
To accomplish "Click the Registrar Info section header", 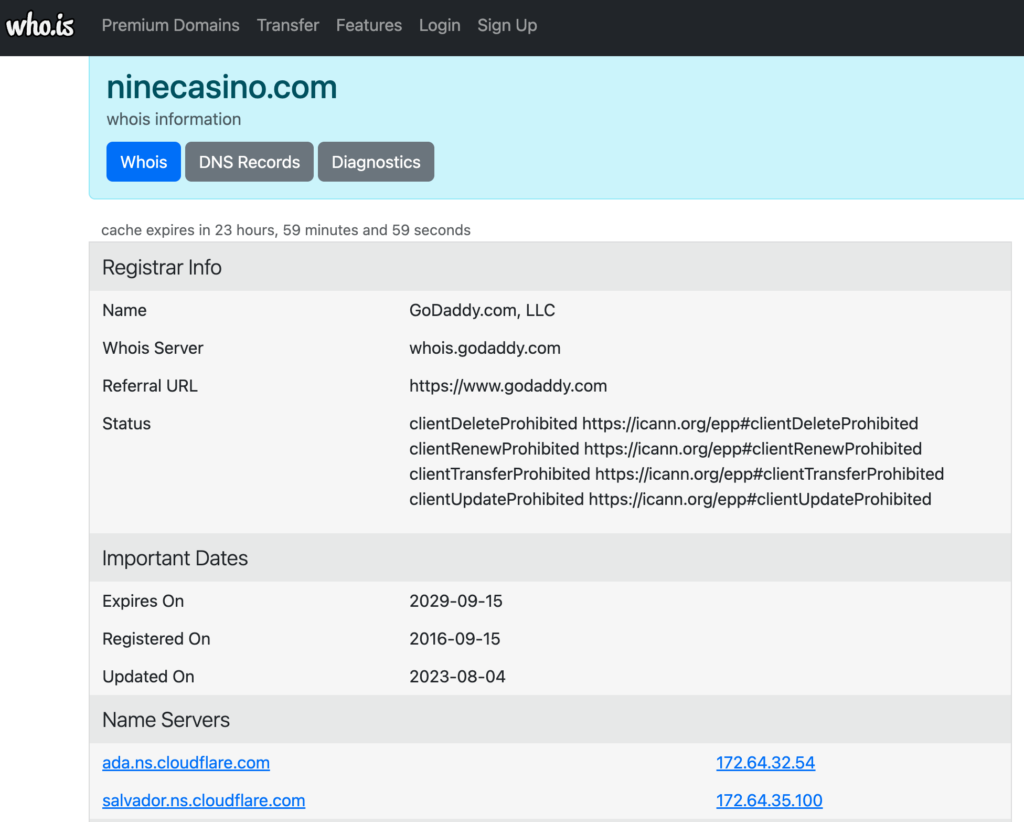I will click(162, 268).
